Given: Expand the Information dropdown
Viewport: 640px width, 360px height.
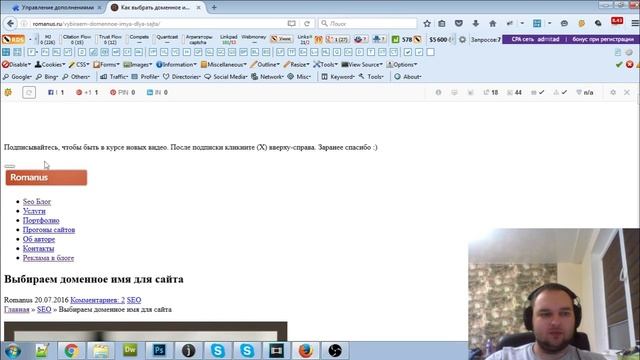Looking at the screenshot, I should pos(176,64).
